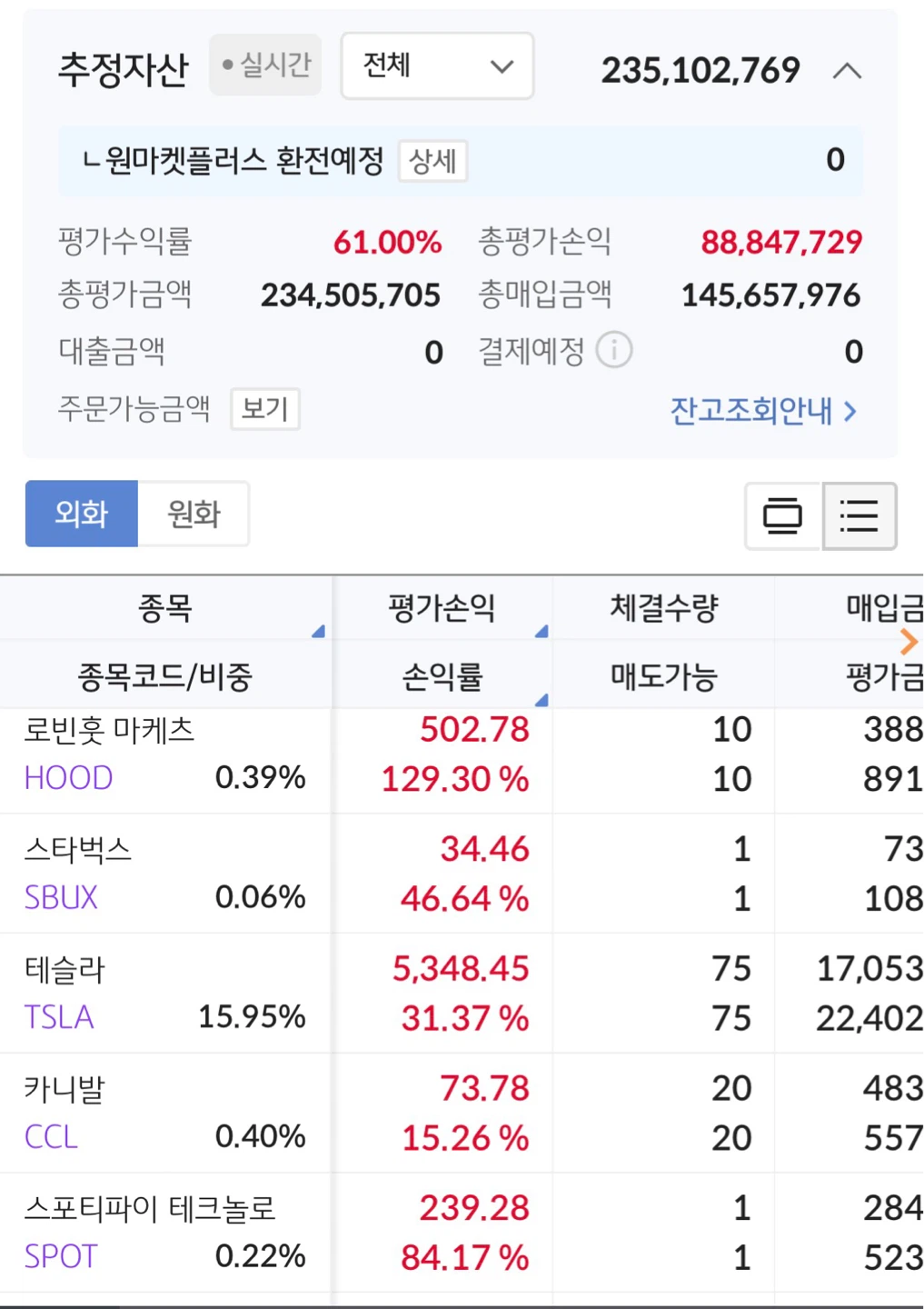The width and height of the screenshot is (924, 1309).
Task: Select the SBUX ticker code
Action: tap(61, 898)
